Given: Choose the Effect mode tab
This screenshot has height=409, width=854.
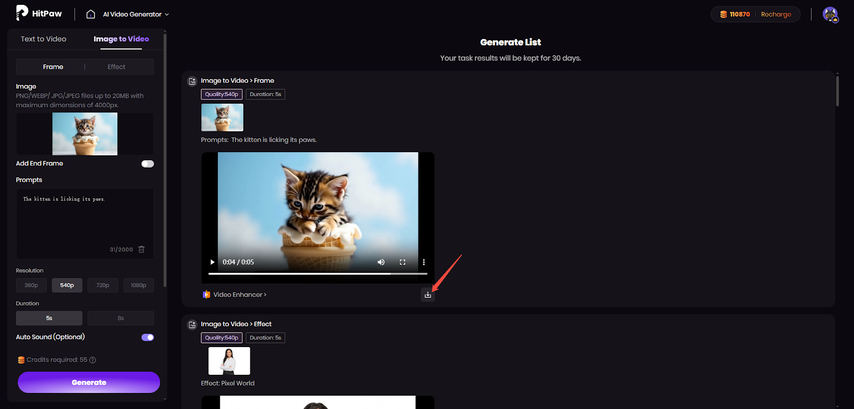Looking at the screenshot, I should click(117, 67).
